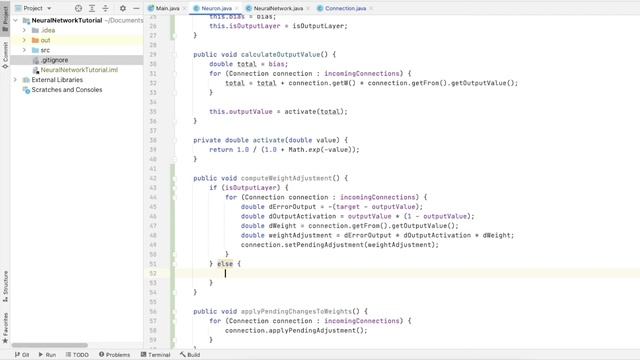Toggle the Project tool window side tab
Viewport: 640px width, 360px height.
[x=5, y=18]
